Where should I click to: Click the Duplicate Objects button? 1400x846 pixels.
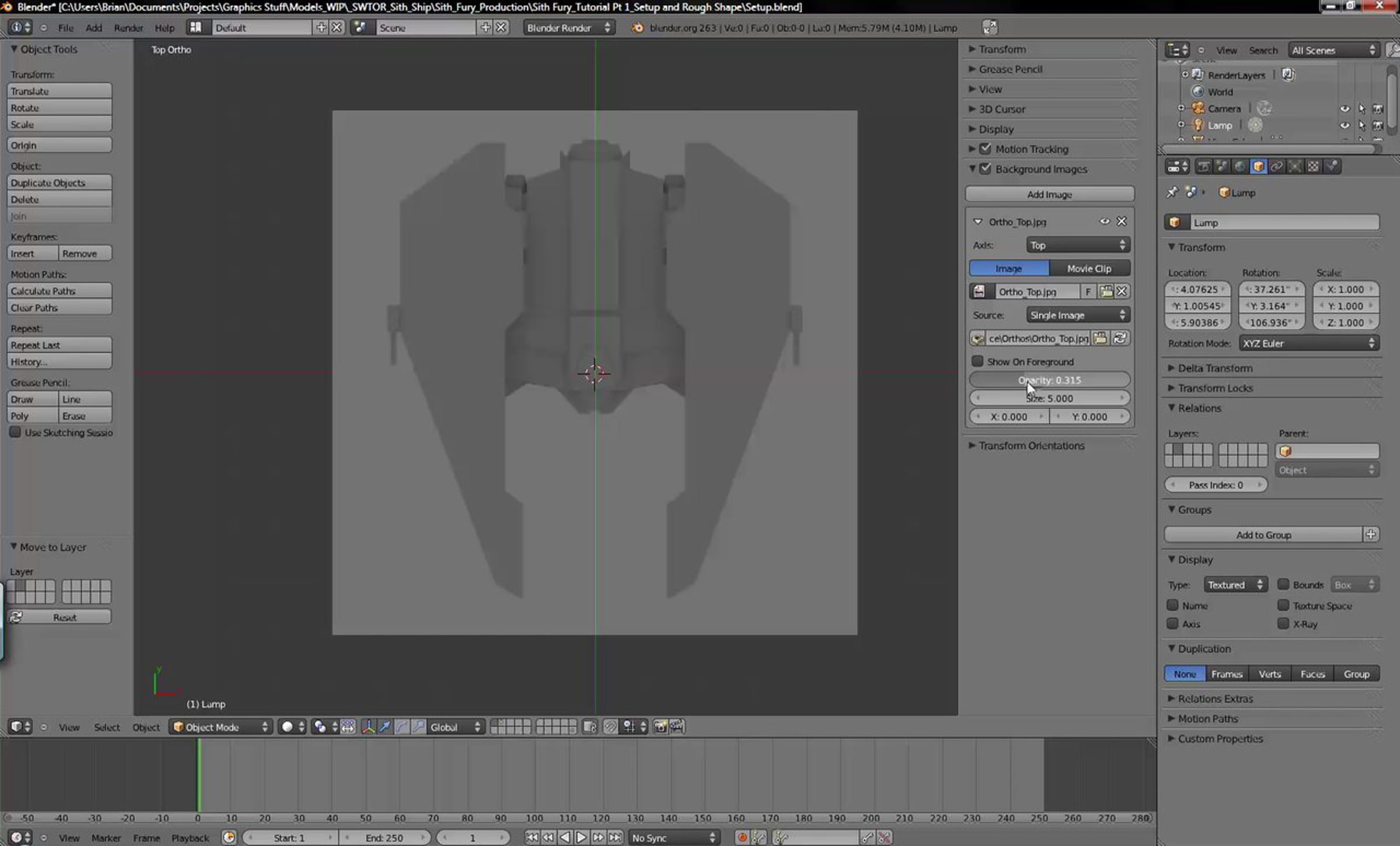click(x=59, y=183)
